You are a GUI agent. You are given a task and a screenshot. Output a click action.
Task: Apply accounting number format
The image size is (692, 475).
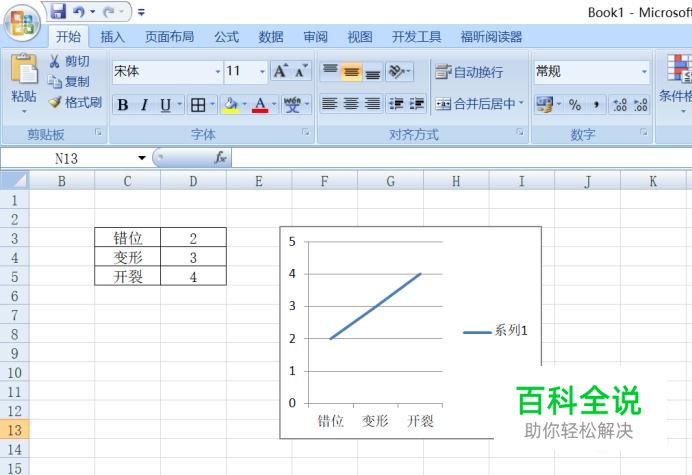click(545, 105)
